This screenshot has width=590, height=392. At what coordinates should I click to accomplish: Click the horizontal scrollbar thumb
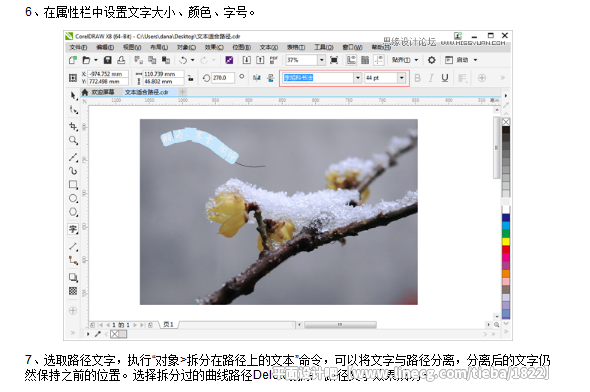coord(340,324)
